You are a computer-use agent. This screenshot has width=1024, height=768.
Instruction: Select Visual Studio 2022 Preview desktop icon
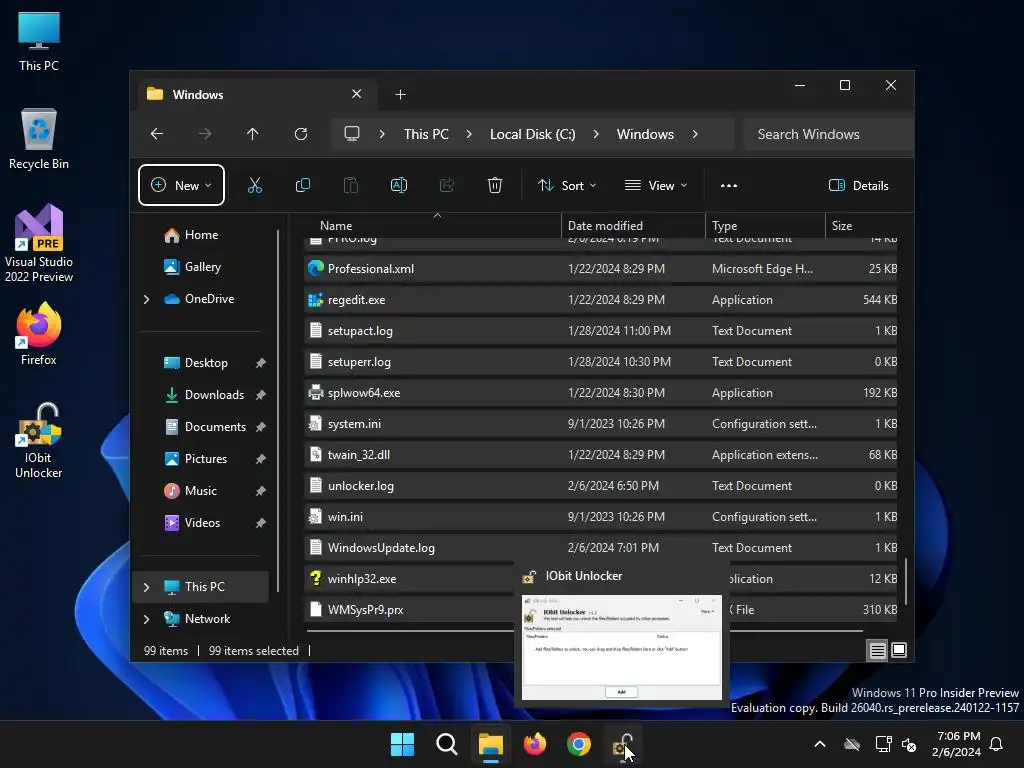point(39,243)
